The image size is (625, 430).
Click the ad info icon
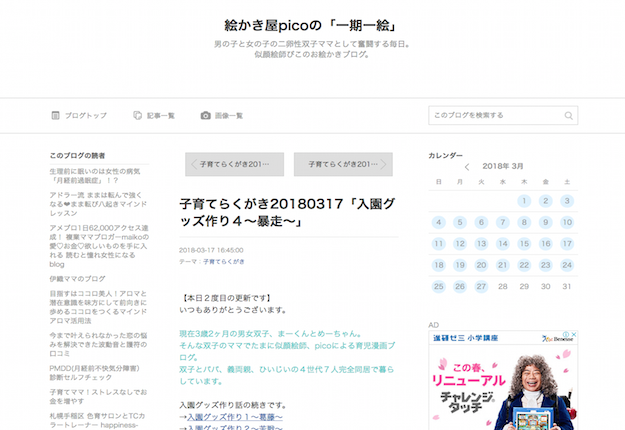coord(566,334)
